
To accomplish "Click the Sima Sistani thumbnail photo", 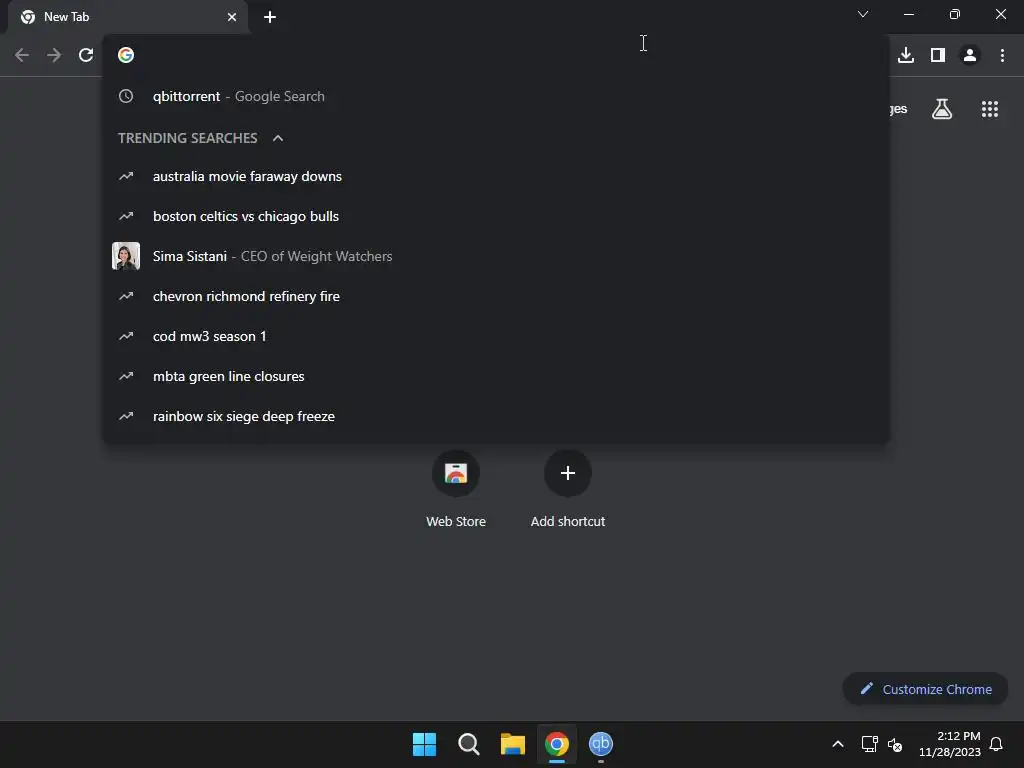I will (126, 256).
